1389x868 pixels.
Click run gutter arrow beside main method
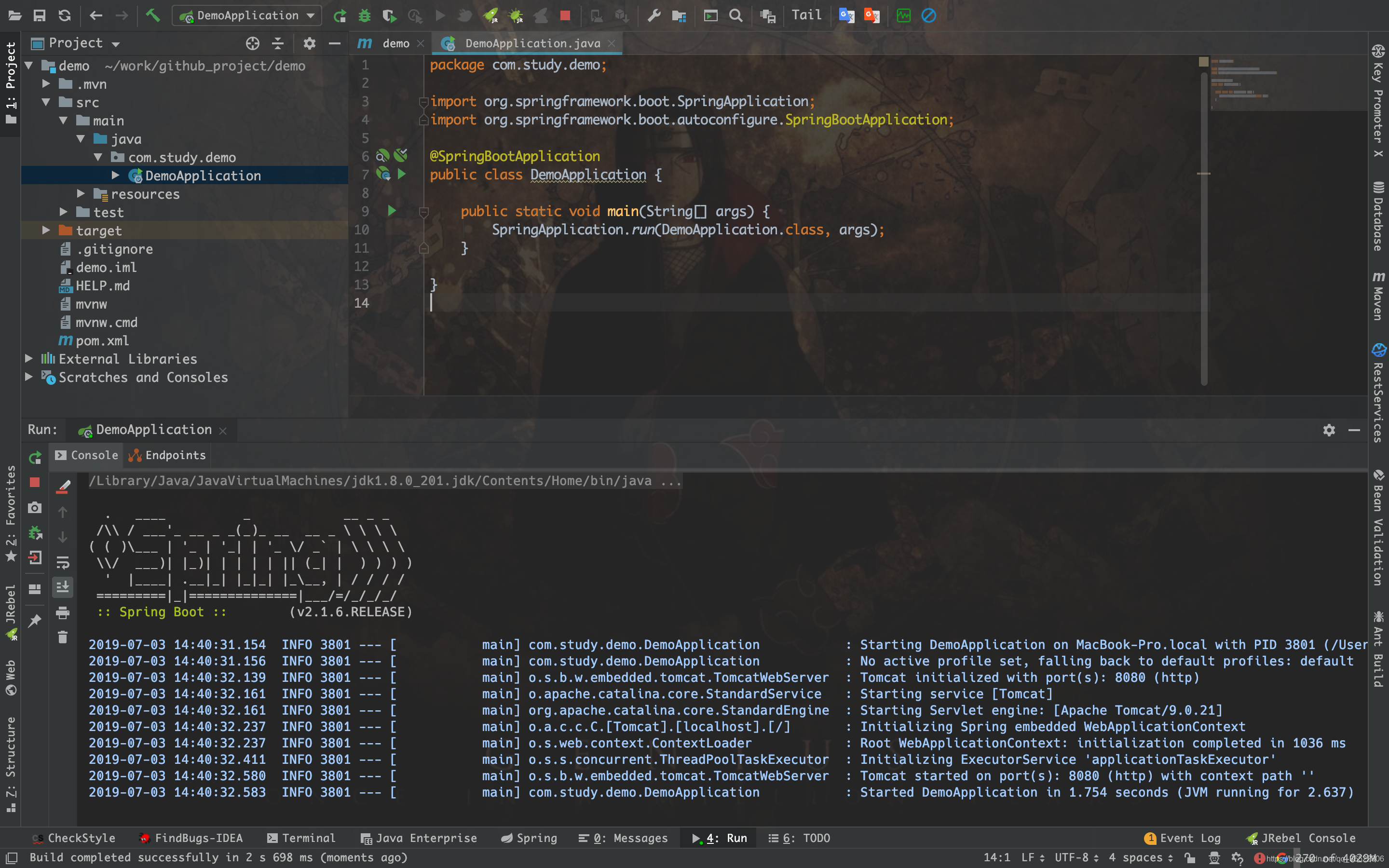392,211
